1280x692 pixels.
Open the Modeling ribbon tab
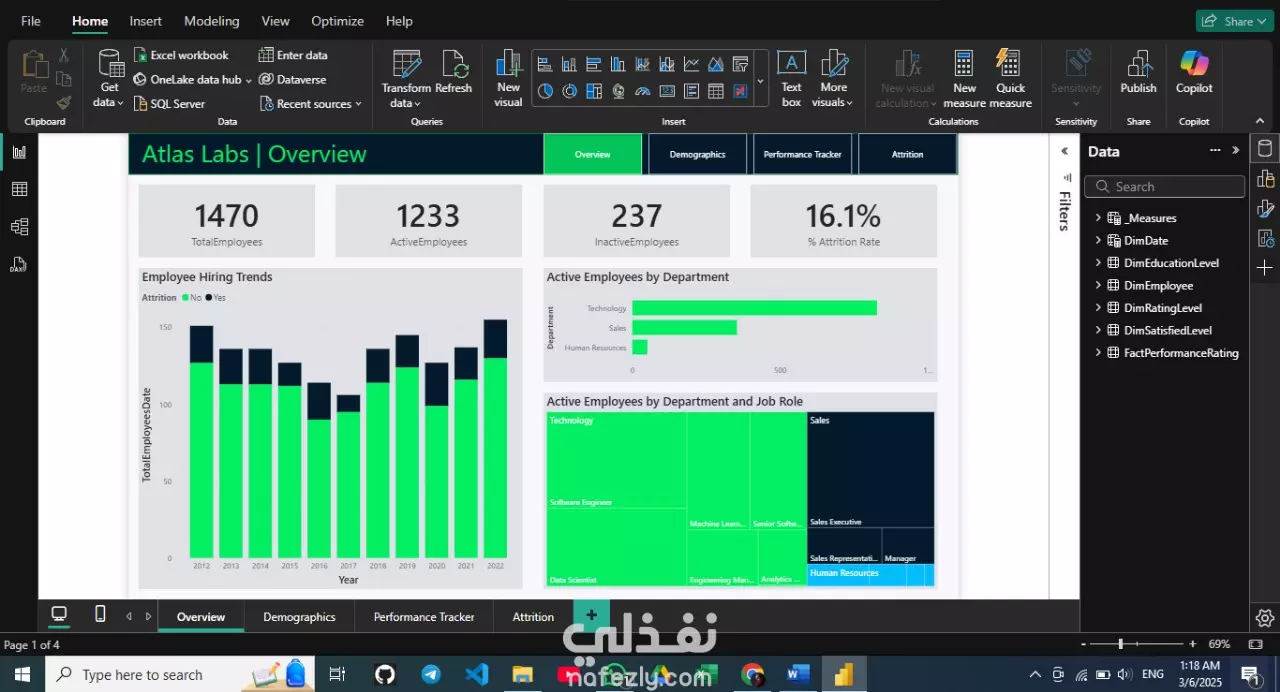211,21
